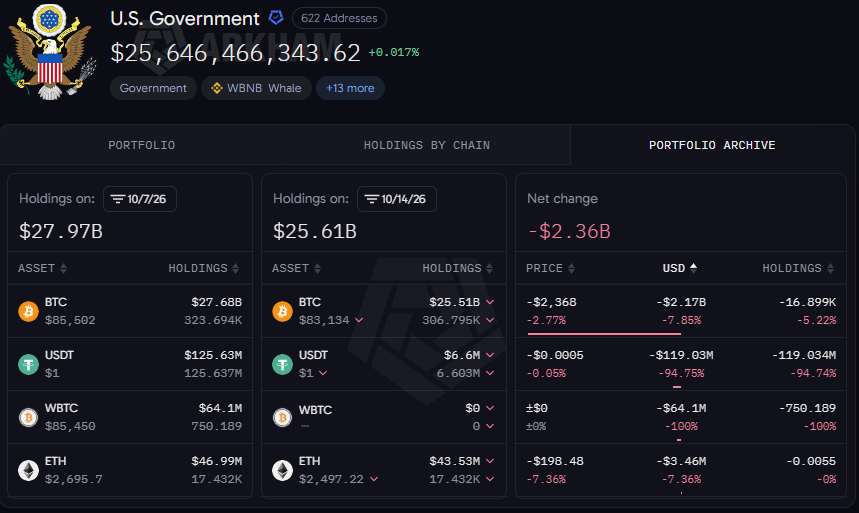Sort Net change by USD
The height and width of the screenshot is (513, 859).
[x=679, y=268]
